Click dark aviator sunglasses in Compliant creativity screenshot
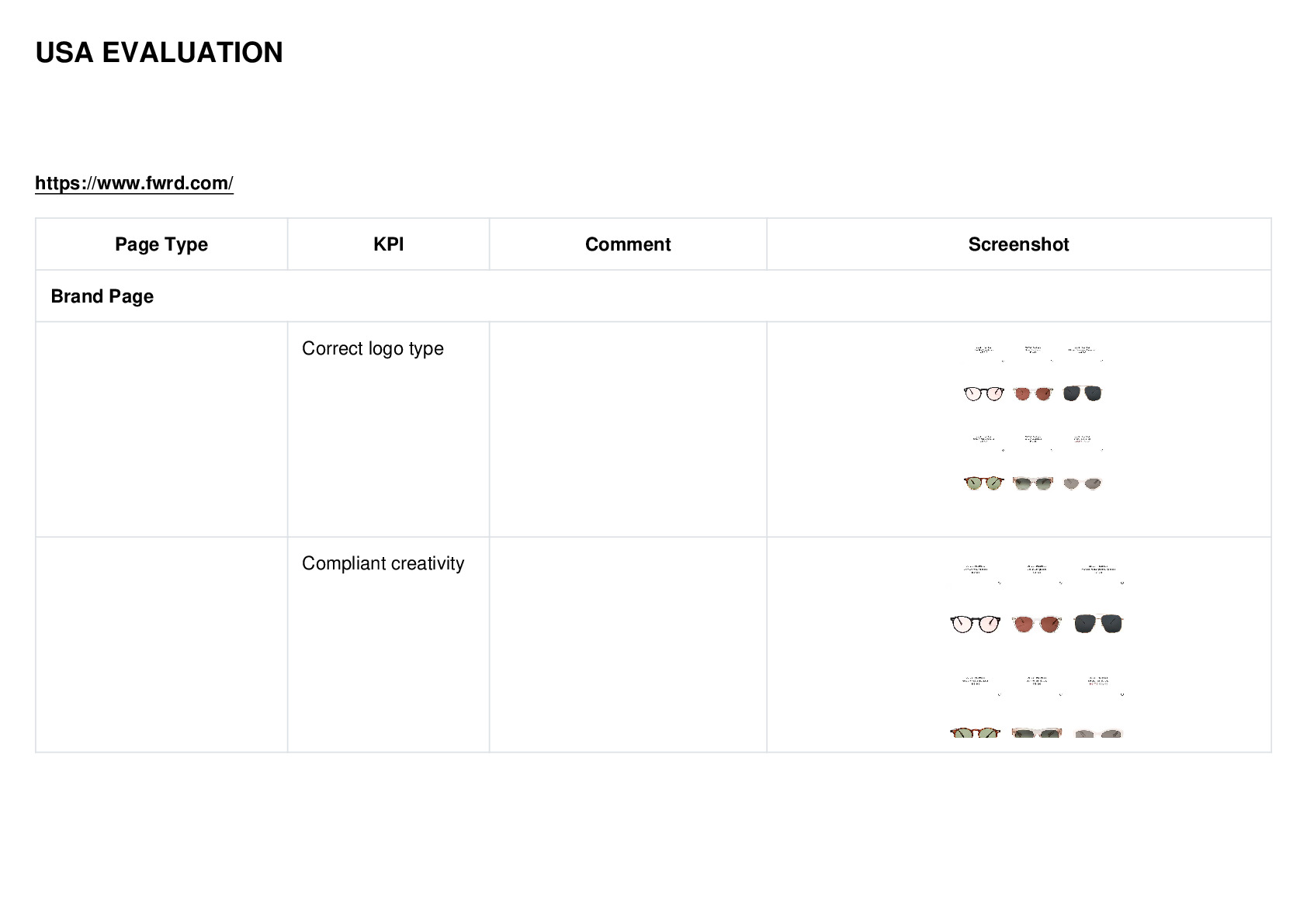1307x924 pixels. tap(1099, 623)
